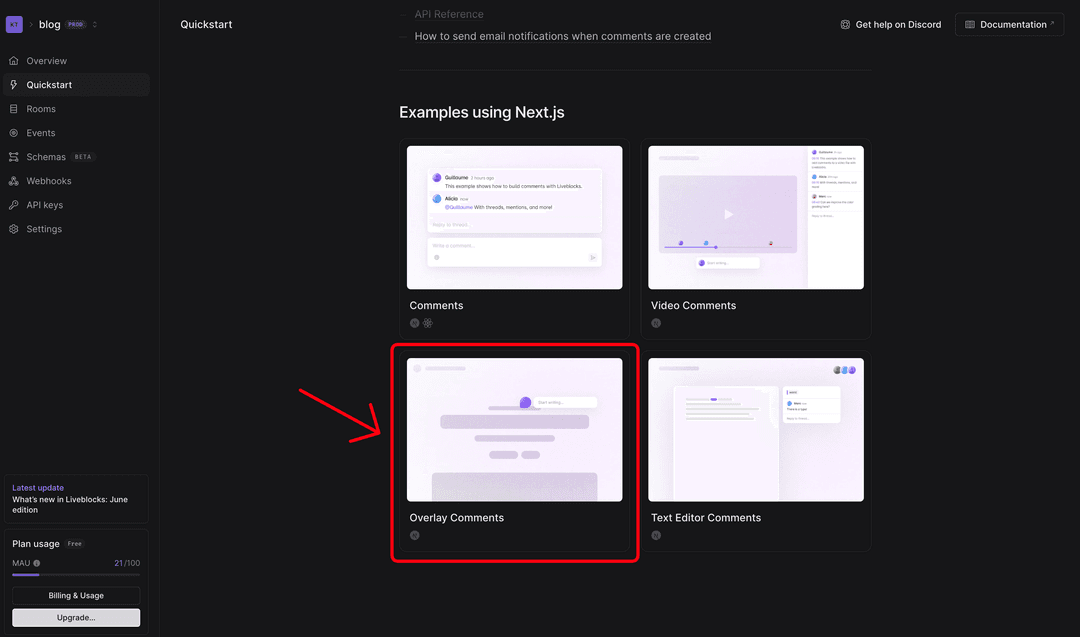The width and height of the screenshot is (1080, 637).
Task: Click the Schemas icon
Action: click(x=14, y=157)
